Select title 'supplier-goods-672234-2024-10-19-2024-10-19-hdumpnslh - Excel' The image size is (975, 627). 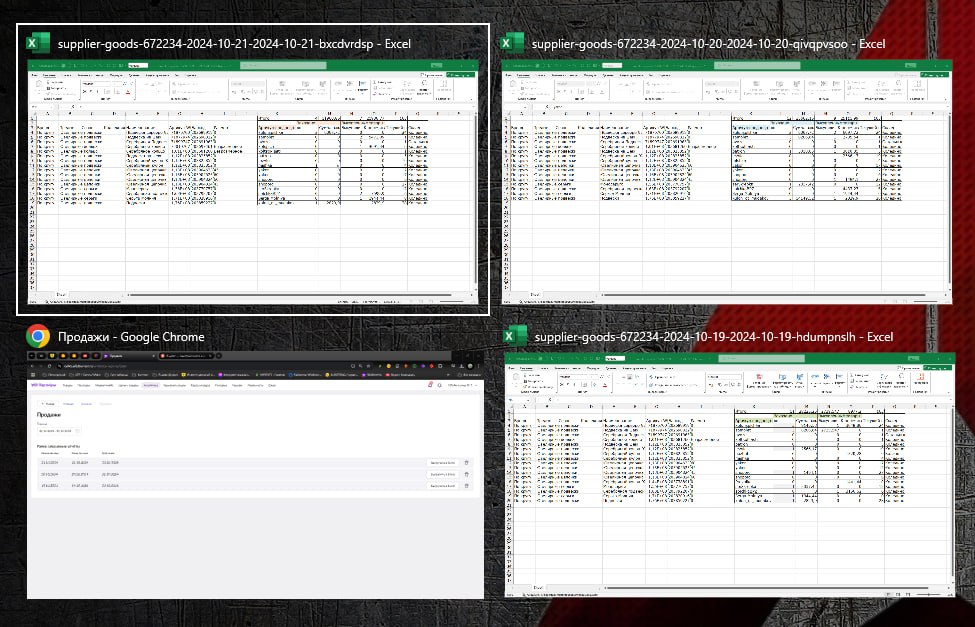[x=714, y=337]
